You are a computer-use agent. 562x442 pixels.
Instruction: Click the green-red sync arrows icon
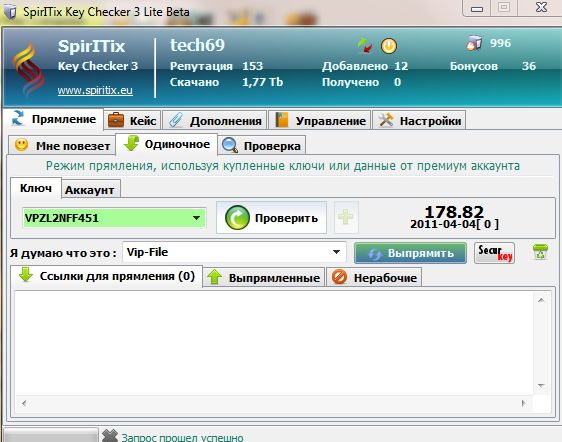pyautogui.click(x=365, y=46)
